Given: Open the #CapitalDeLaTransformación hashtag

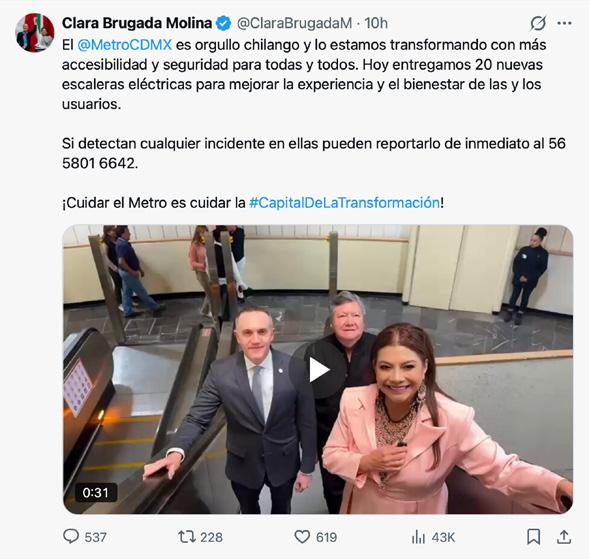Looking at the screenshot, I should point(344,203).
